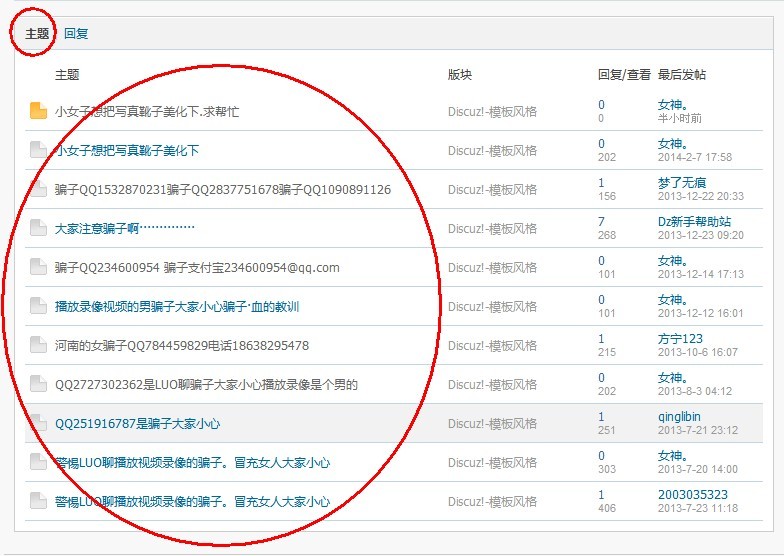784x556 pixels.
Task: Click timestamp 2013-7-21 23:12
Action: 698,430
